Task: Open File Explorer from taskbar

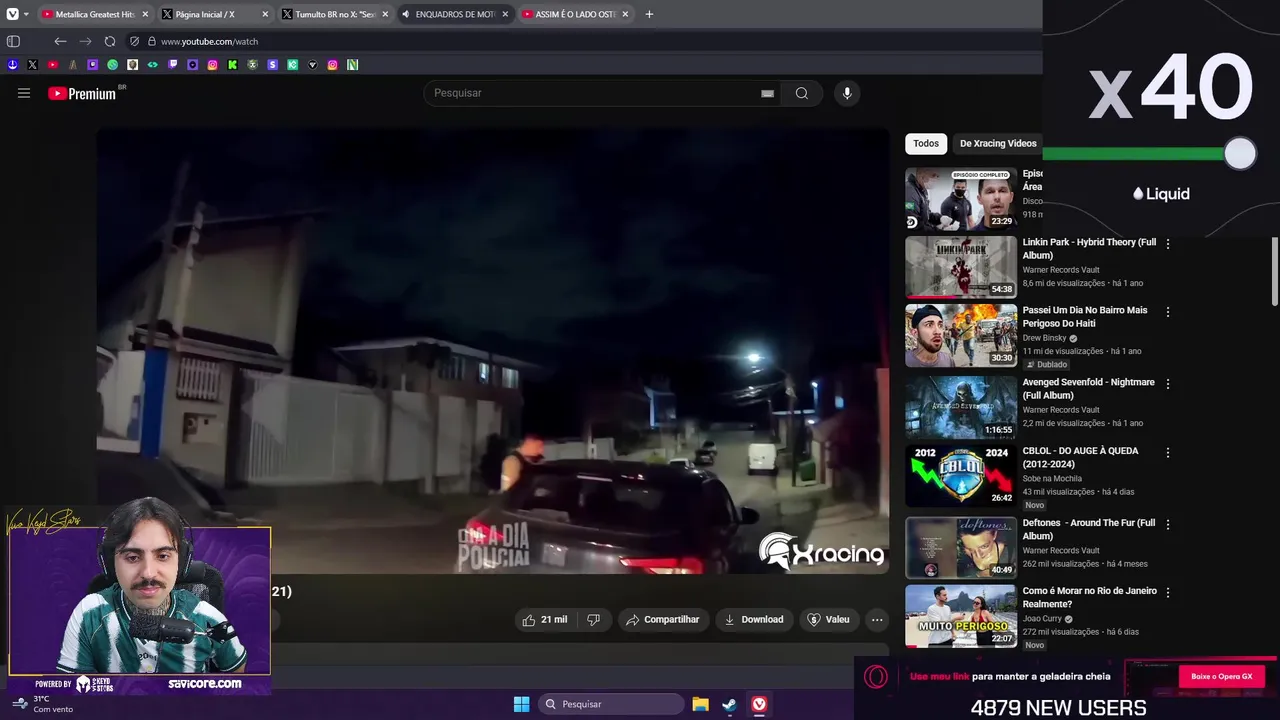Action: click(x=700, y=704)
